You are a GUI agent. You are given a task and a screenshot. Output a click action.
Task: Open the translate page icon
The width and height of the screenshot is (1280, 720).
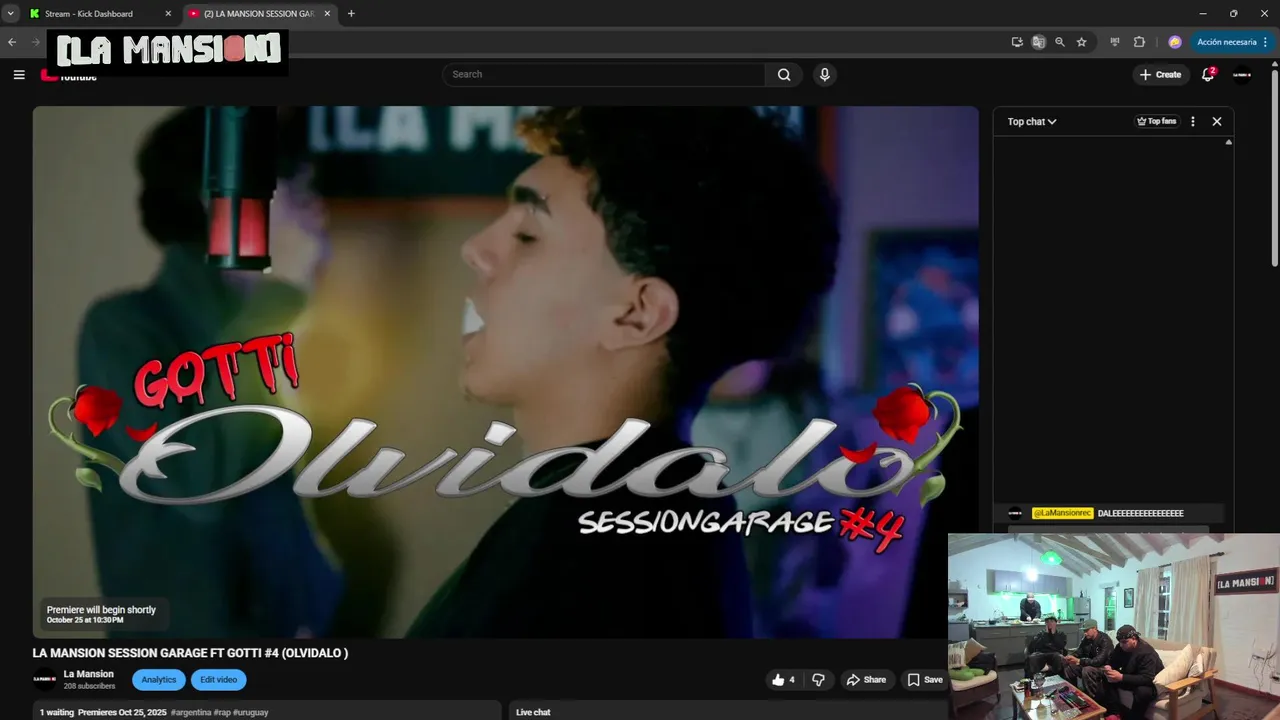pos(1039,42)
